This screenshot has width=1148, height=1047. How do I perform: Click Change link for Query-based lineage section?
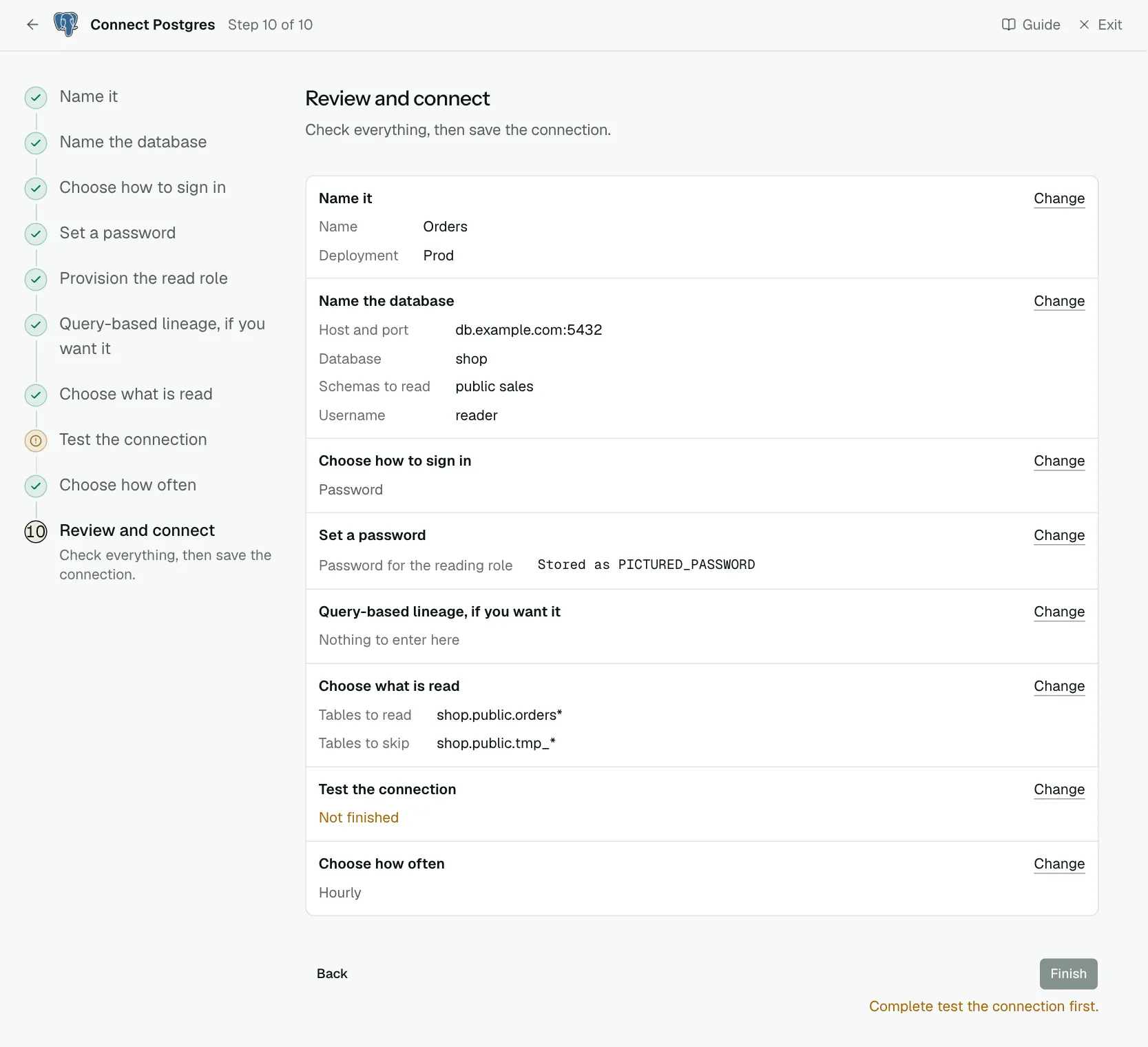click(1059, 612)
